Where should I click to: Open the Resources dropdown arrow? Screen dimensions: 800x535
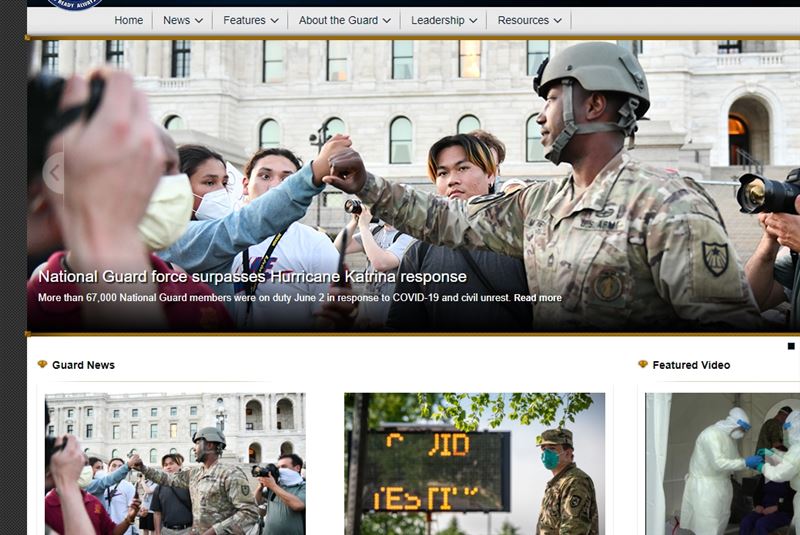[558, 20]
